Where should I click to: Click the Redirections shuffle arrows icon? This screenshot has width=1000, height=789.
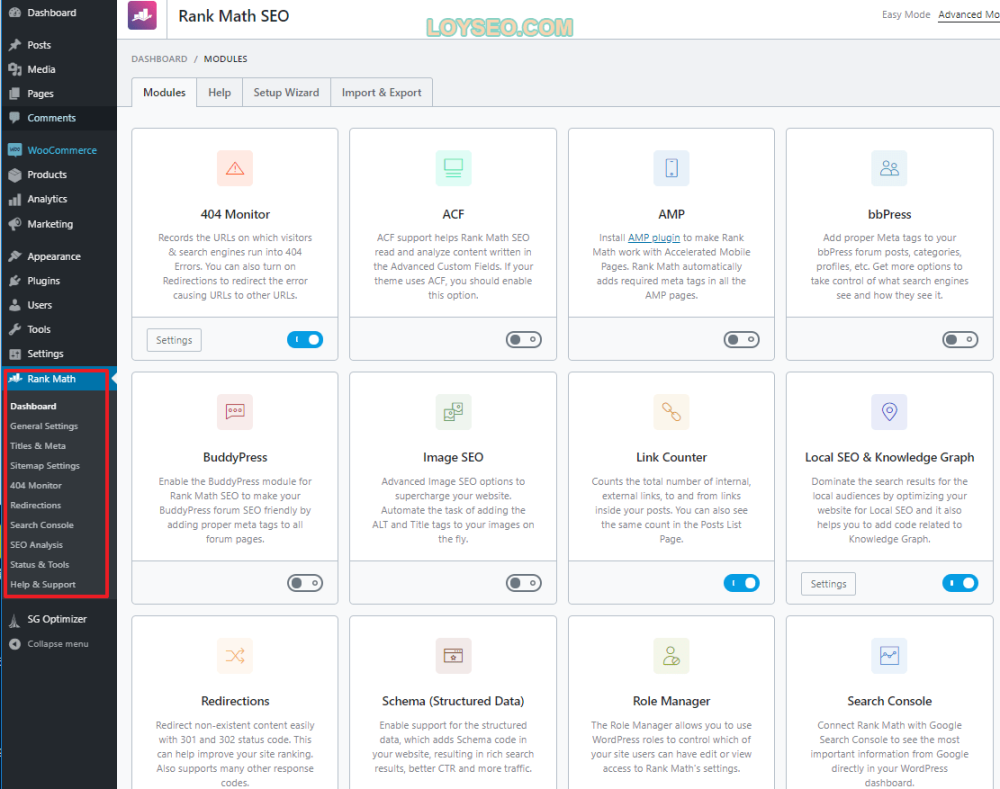click(235, 656)
